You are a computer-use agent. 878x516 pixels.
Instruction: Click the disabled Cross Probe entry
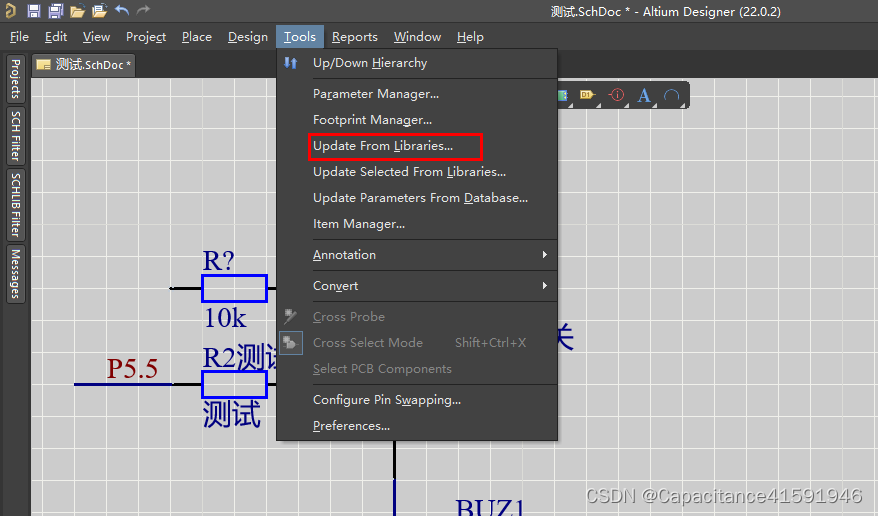(417, 317)
